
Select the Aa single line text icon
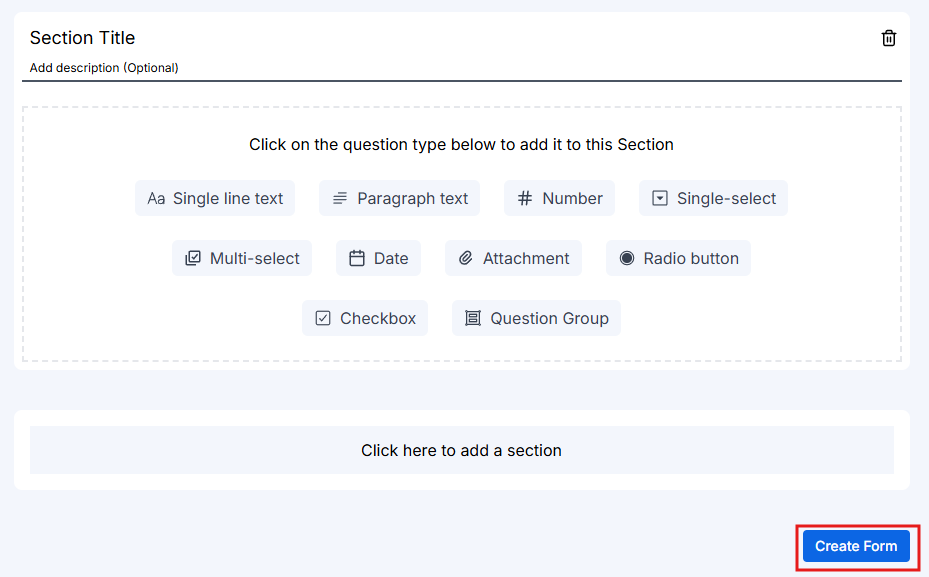point(156,198)
